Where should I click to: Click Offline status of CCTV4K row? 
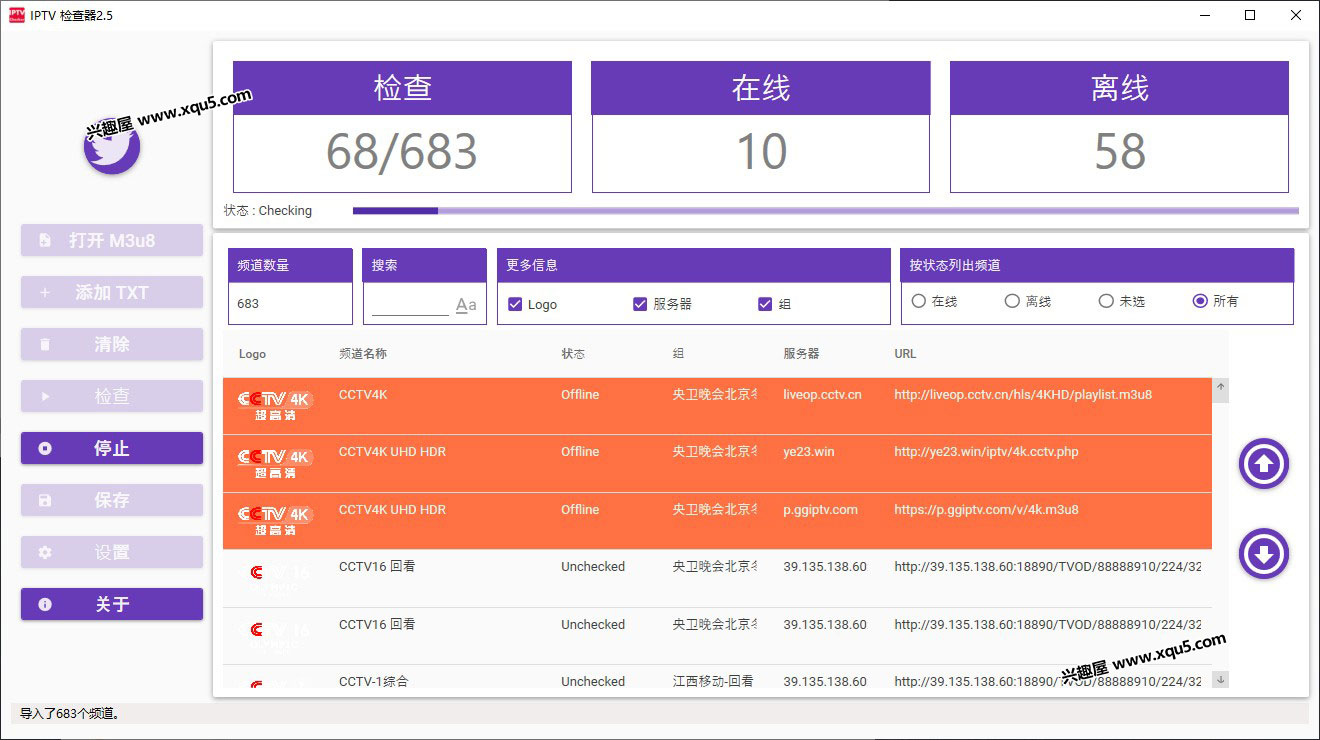tap(580, 395)
